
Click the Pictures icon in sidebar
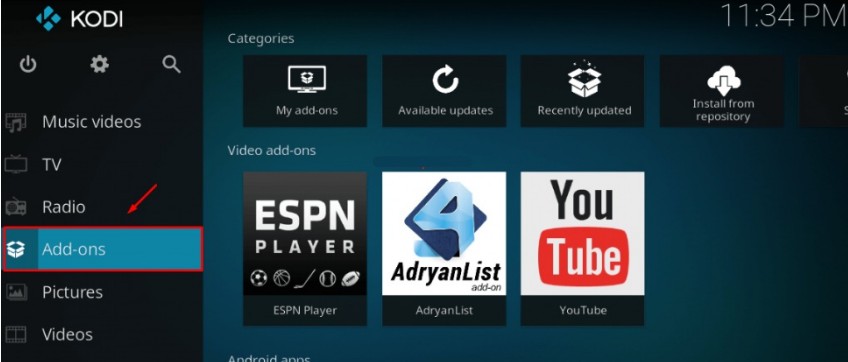tap(16, 292)
